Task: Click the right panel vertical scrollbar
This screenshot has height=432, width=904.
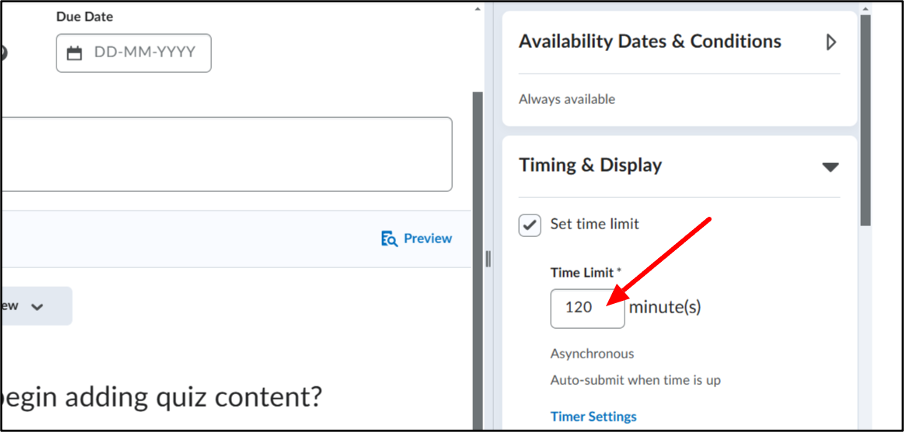Action: (x=865, y=121)
